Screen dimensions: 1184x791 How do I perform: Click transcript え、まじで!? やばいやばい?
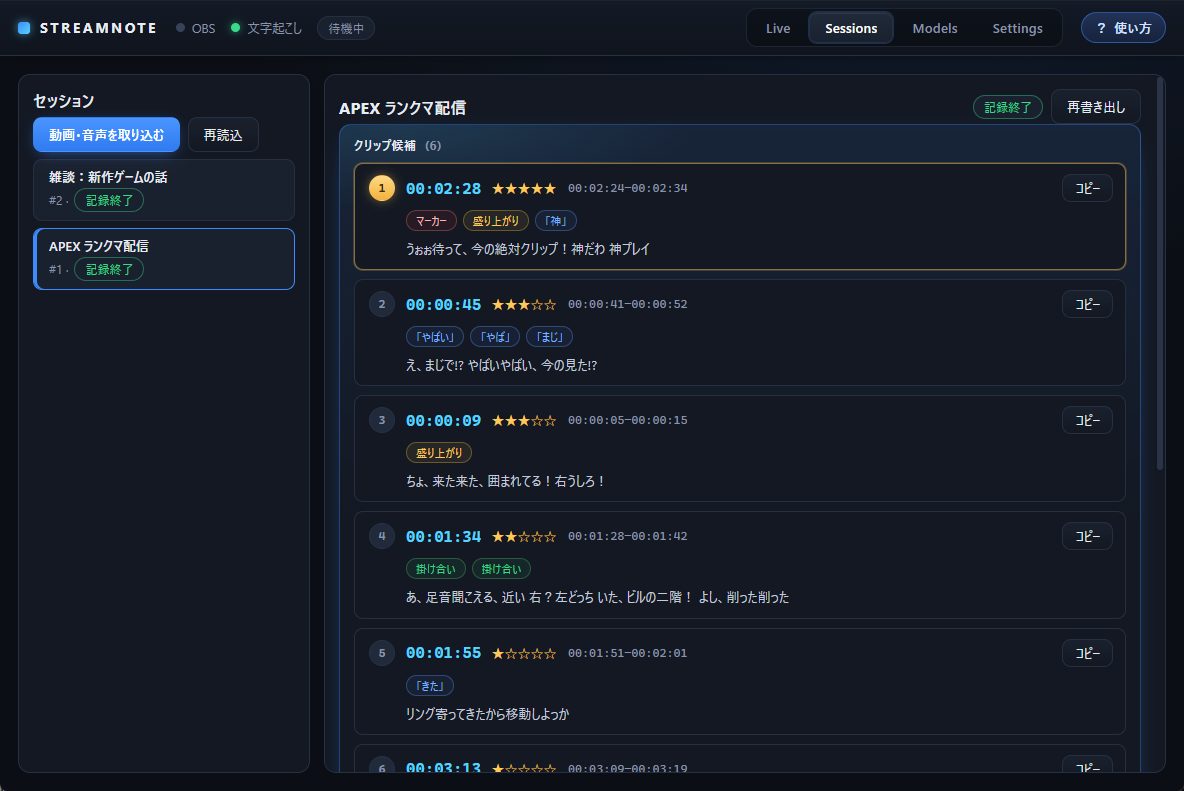coord(501,365)
